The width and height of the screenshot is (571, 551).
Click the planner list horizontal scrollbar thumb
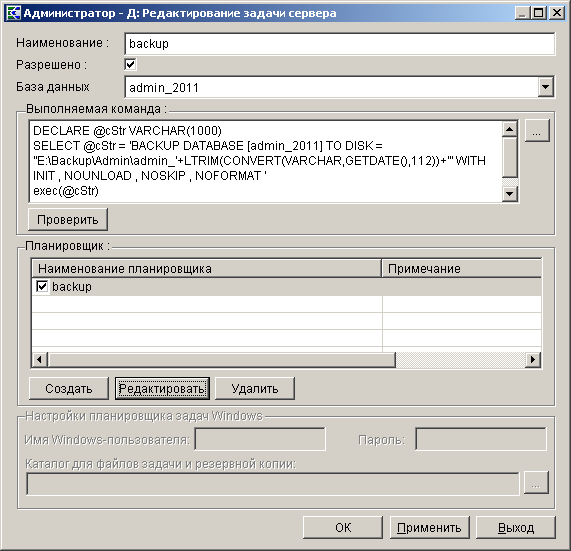(222, 360)
